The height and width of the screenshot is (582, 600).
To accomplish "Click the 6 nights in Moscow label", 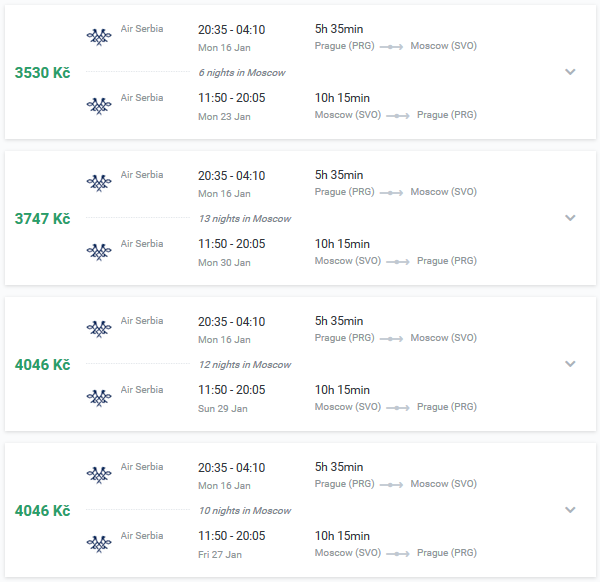I will [x=242, y=73].
